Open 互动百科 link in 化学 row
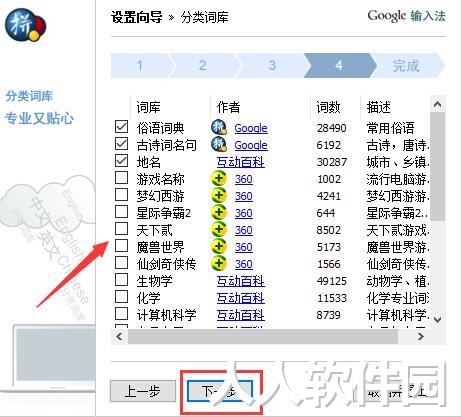The image size is (462, 417). [x=241, y=298]
